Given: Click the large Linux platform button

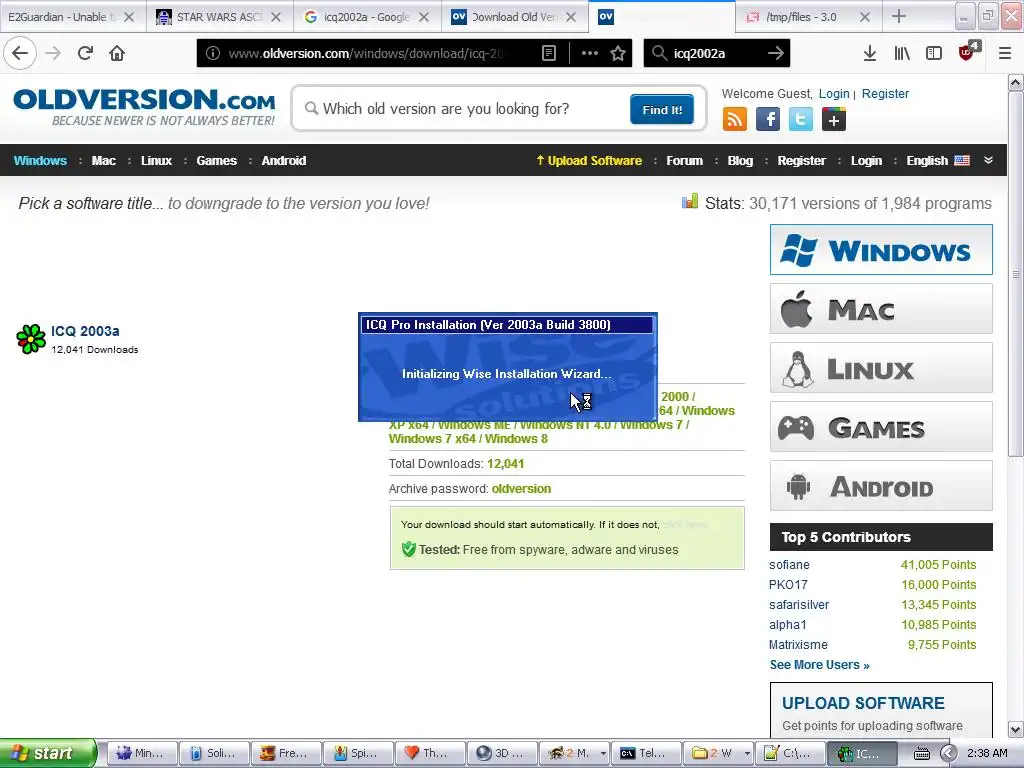Looking at the screenshot, I should (881, 368).
